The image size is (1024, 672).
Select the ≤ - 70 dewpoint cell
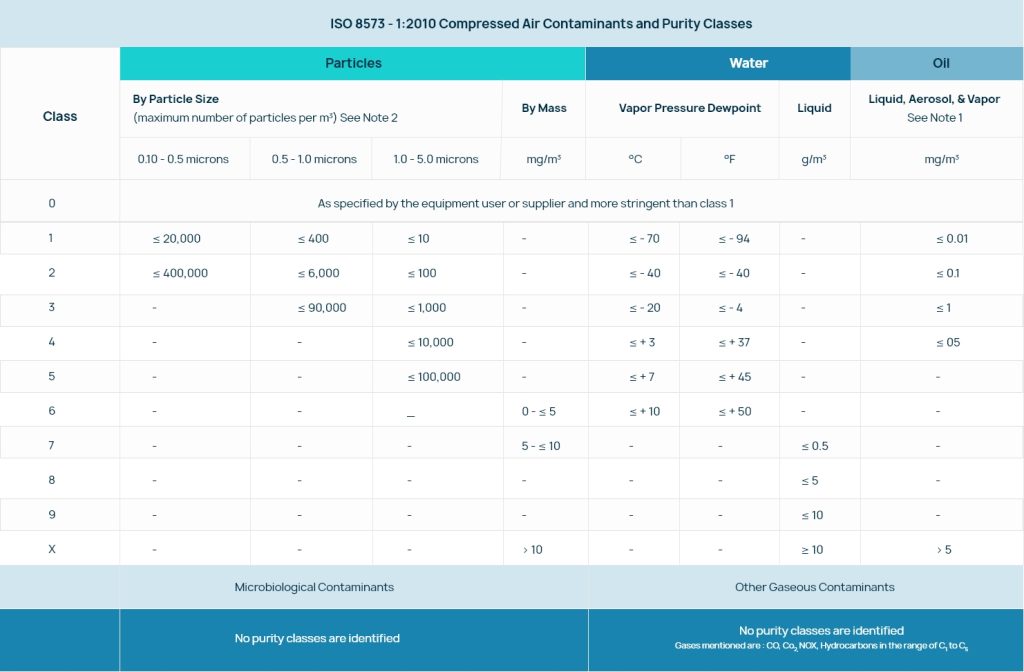click(645, 239)
